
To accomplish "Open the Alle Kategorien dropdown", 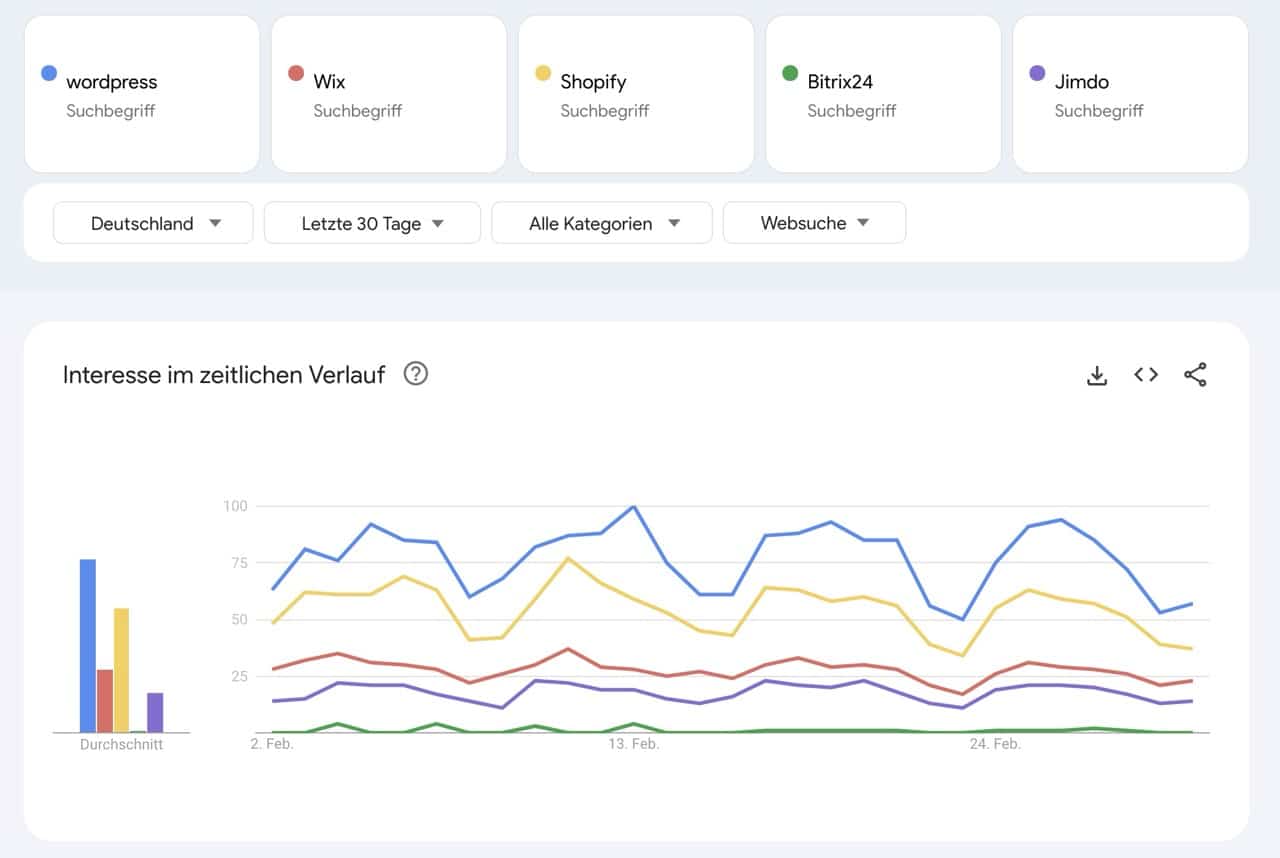I will [602, 223].
